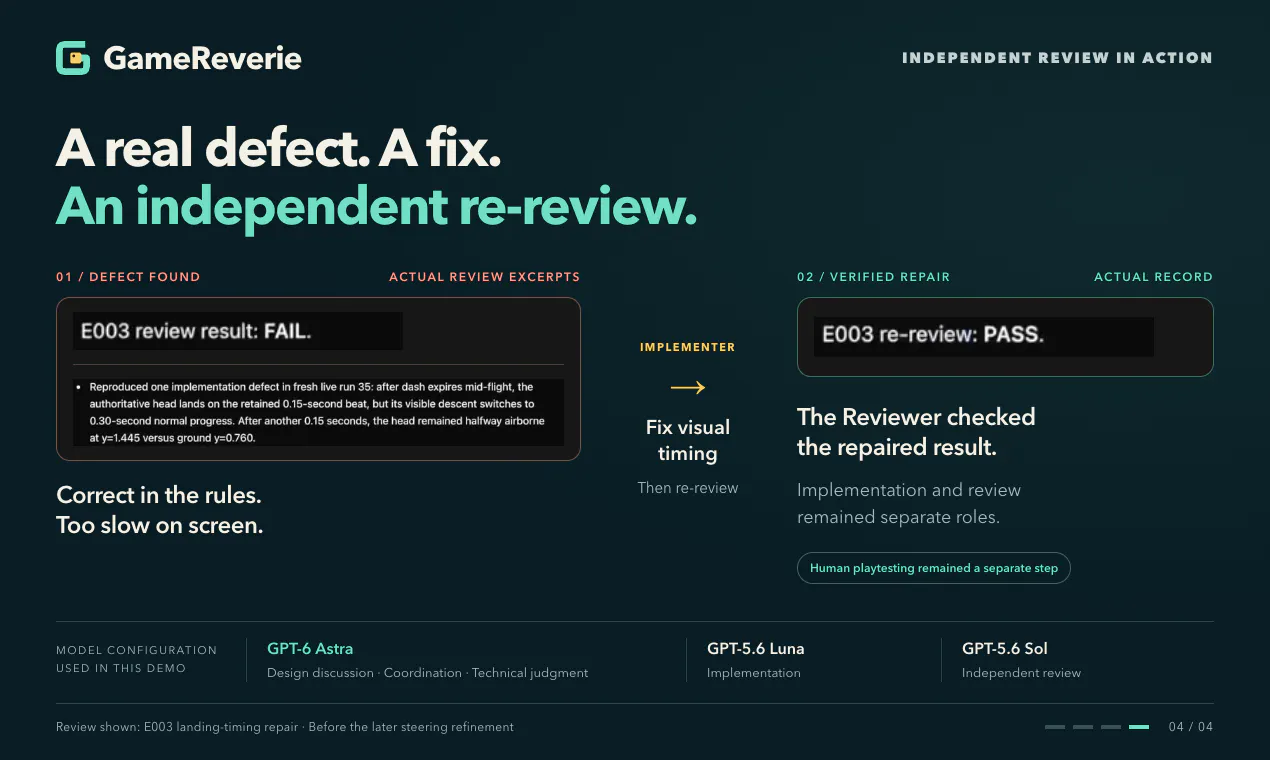Click the active fourth slide progress dash
Viewport: 1270px width, 760px height.
(x=1139, y=727)
